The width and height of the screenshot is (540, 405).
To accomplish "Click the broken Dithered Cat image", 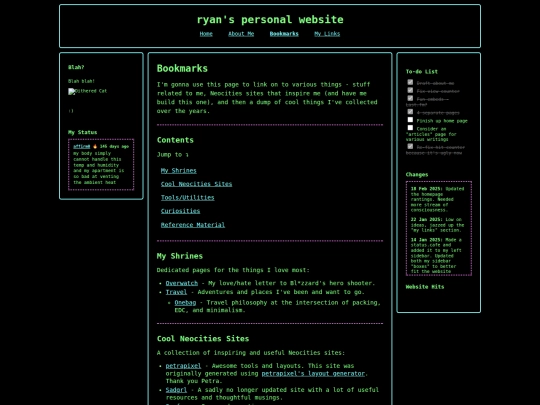I will click(x=87, y=91).
